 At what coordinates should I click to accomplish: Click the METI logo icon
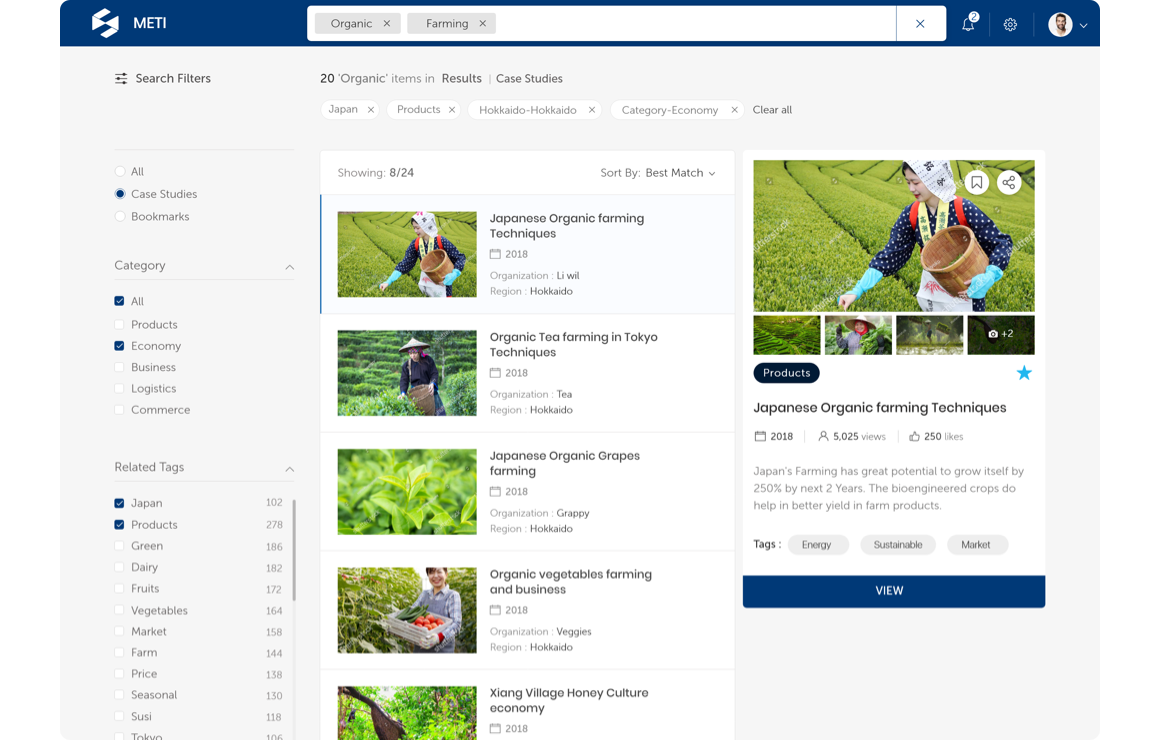(105, 23)
